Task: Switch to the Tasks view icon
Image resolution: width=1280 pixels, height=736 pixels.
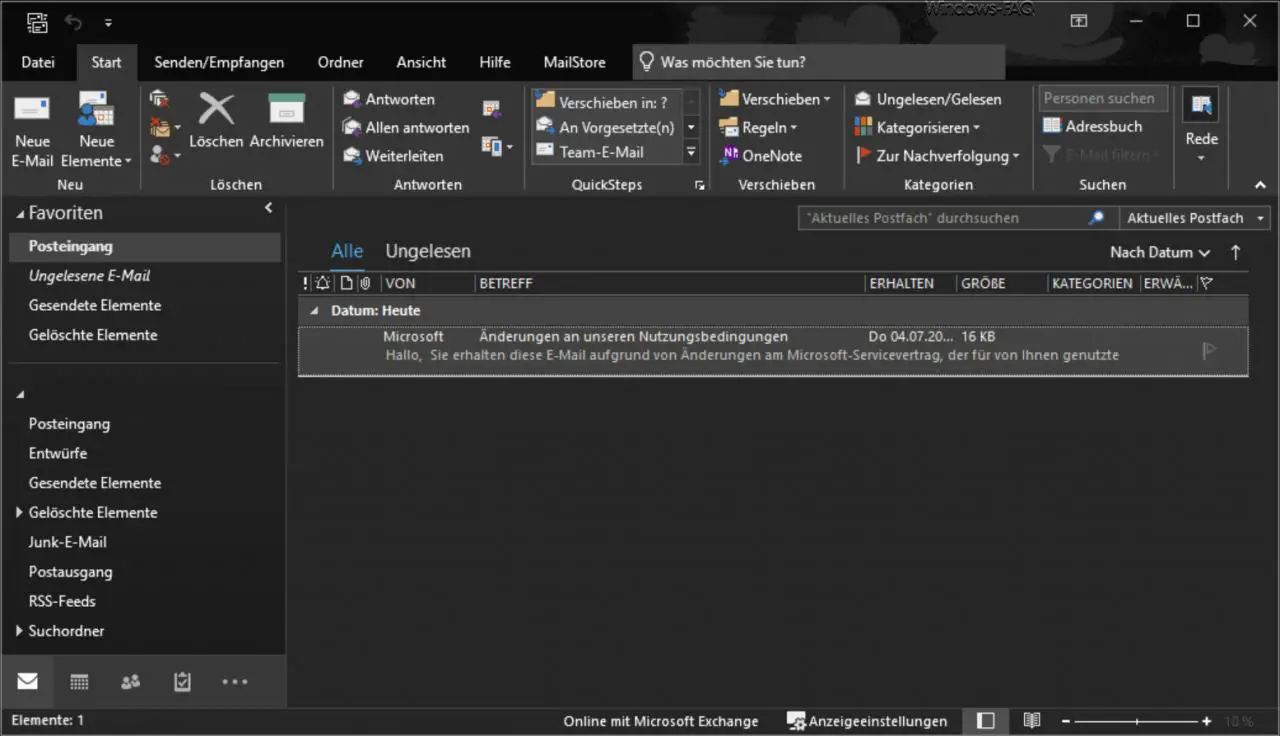Action: click(182, 682)
